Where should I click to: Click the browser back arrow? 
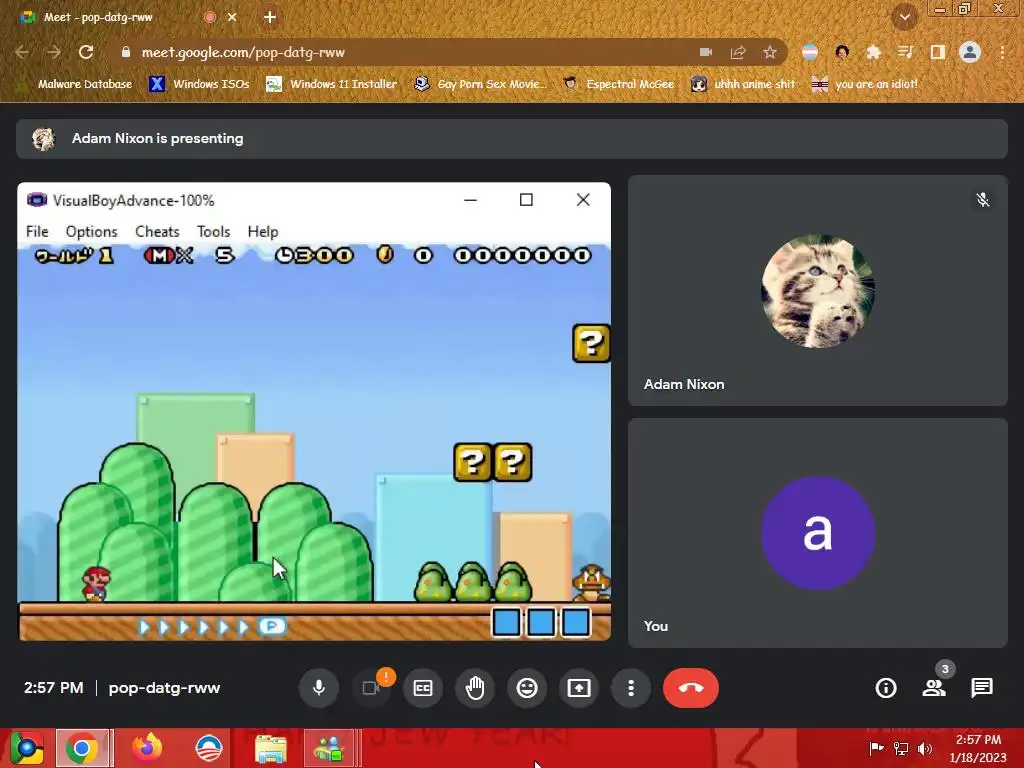[x=22, y=52]
